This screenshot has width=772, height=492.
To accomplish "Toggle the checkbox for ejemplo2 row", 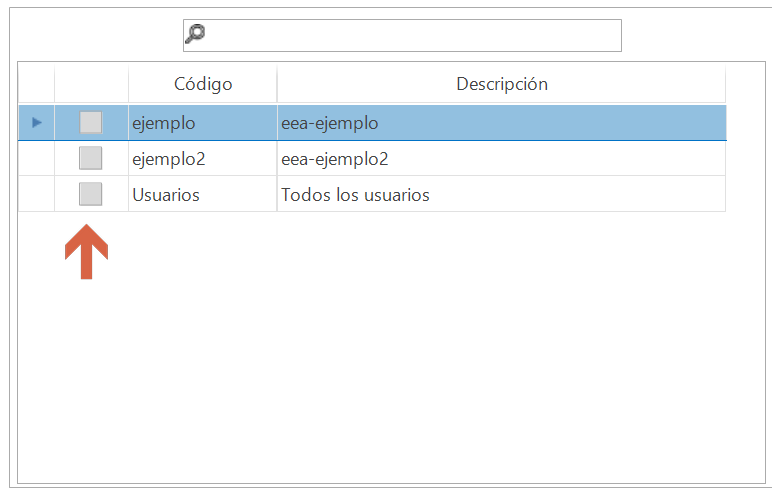I will (x=91, y=158).
